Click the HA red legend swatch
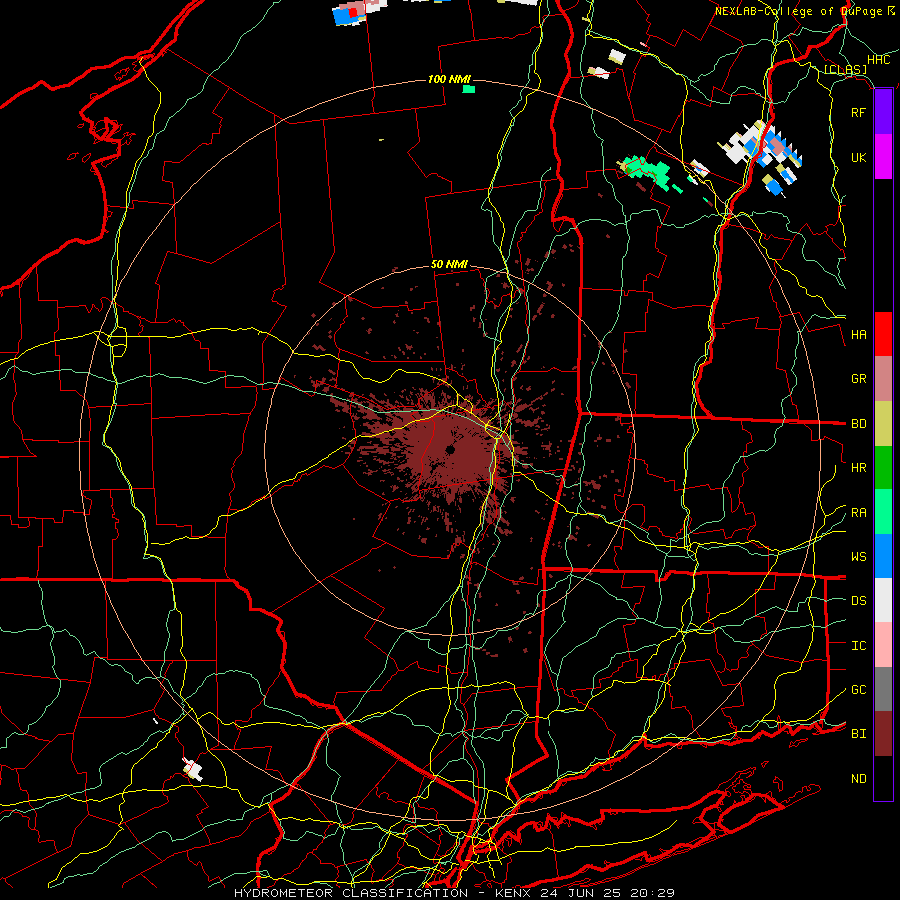This screenshot has width=900, height=900. (883, 334)
